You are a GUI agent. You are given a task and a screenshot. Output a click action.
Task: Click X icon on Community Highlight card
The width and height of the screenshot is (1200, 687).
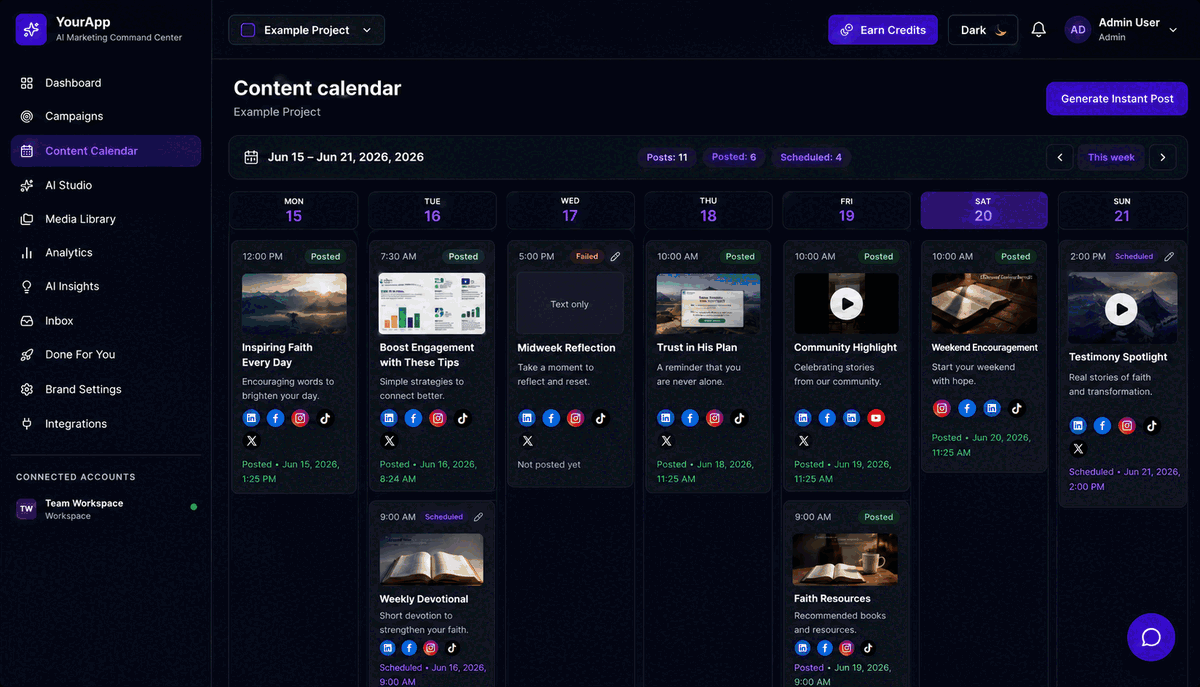(803, 441)
